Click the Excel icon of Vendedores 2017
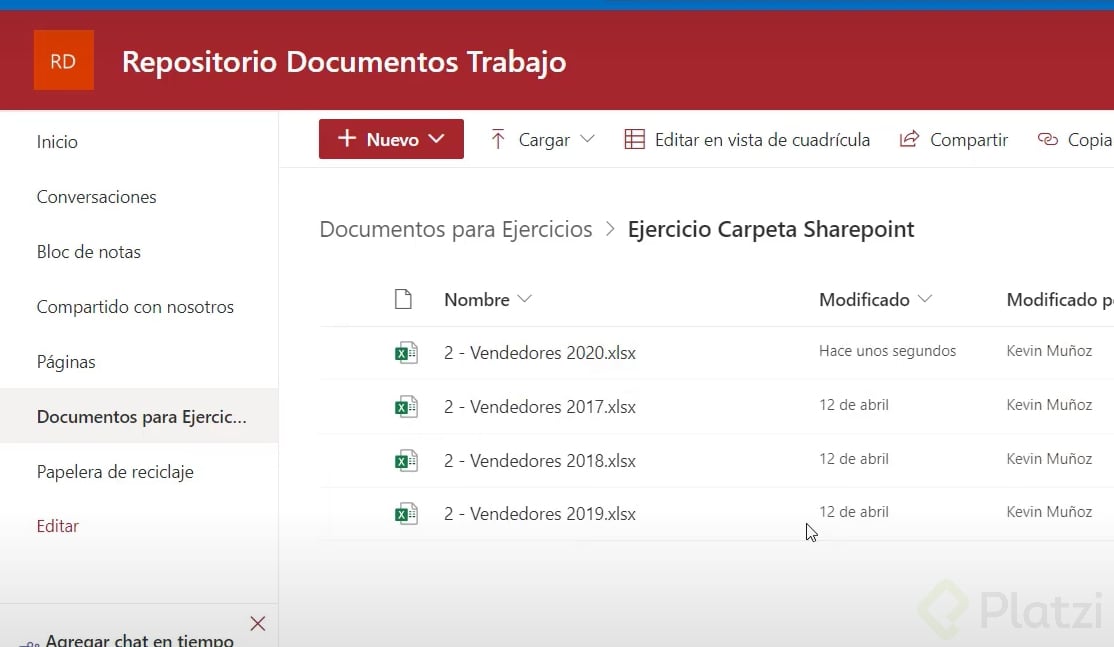Screen dimensions: 1114x647 tap(406, 406)
